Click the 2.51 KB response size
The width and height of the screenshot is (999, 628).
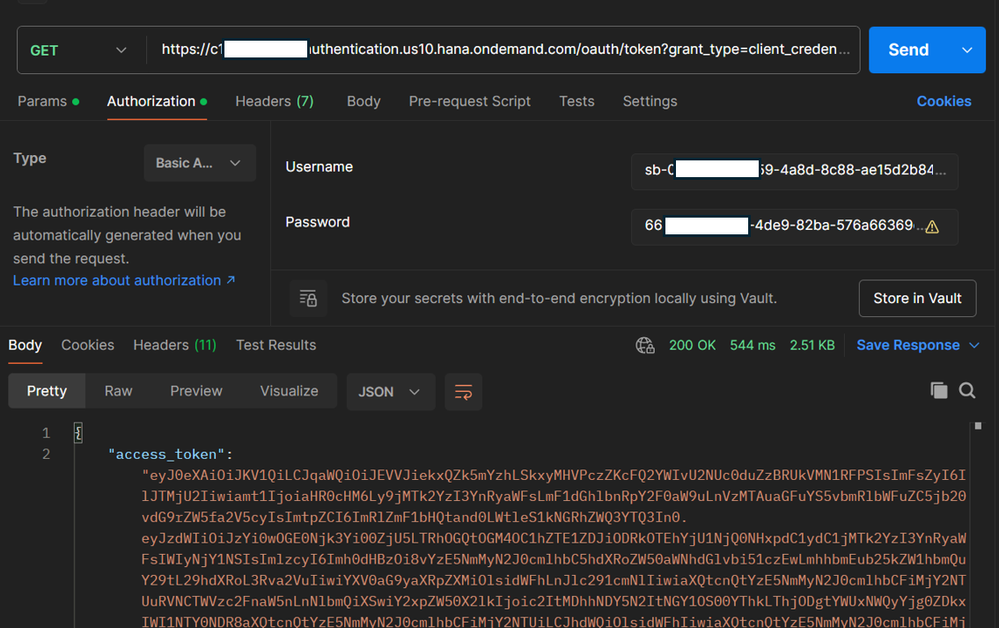pos(812,345)
